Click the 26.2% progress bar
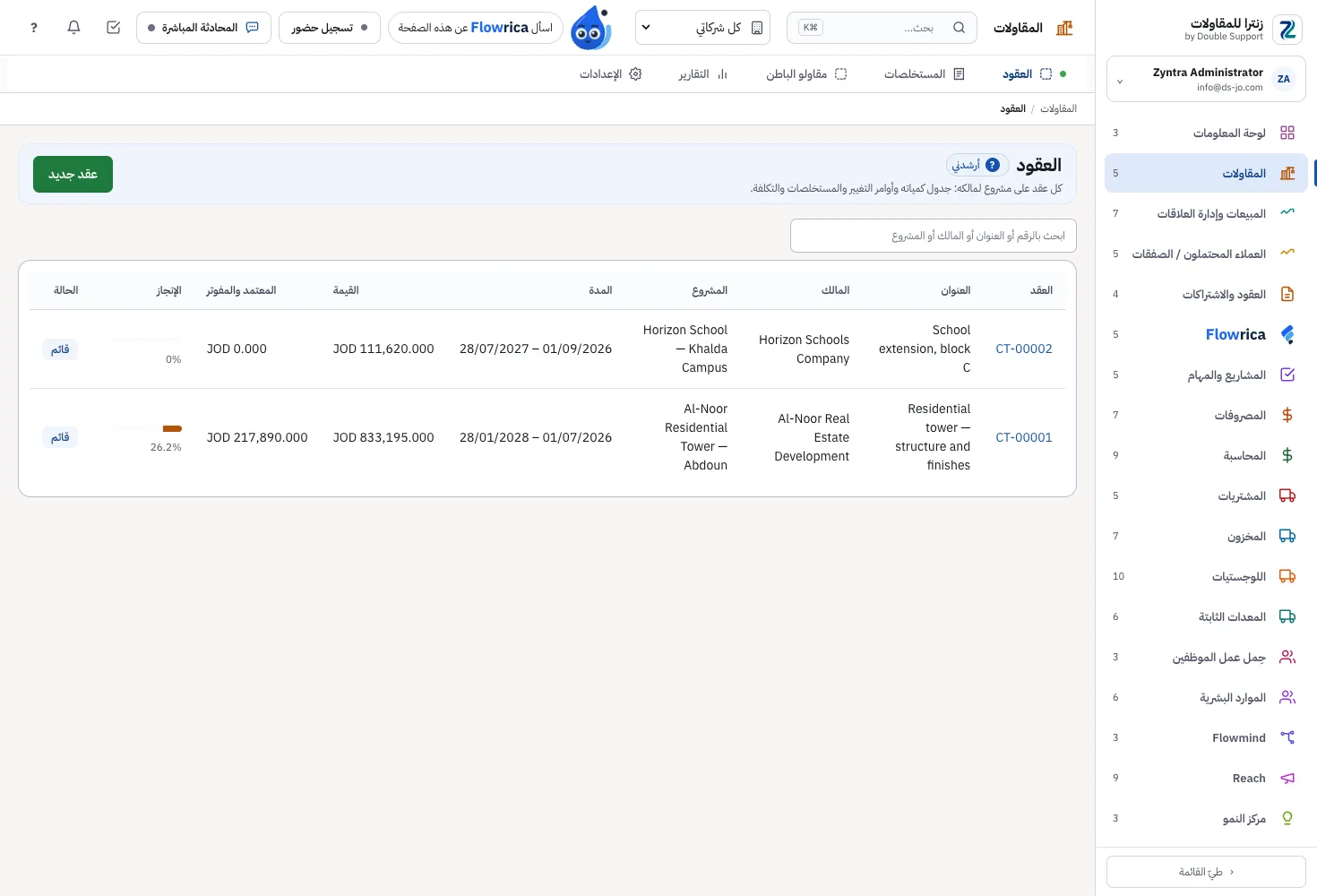This screenshot has height=896, width=1317. point(146,429)
